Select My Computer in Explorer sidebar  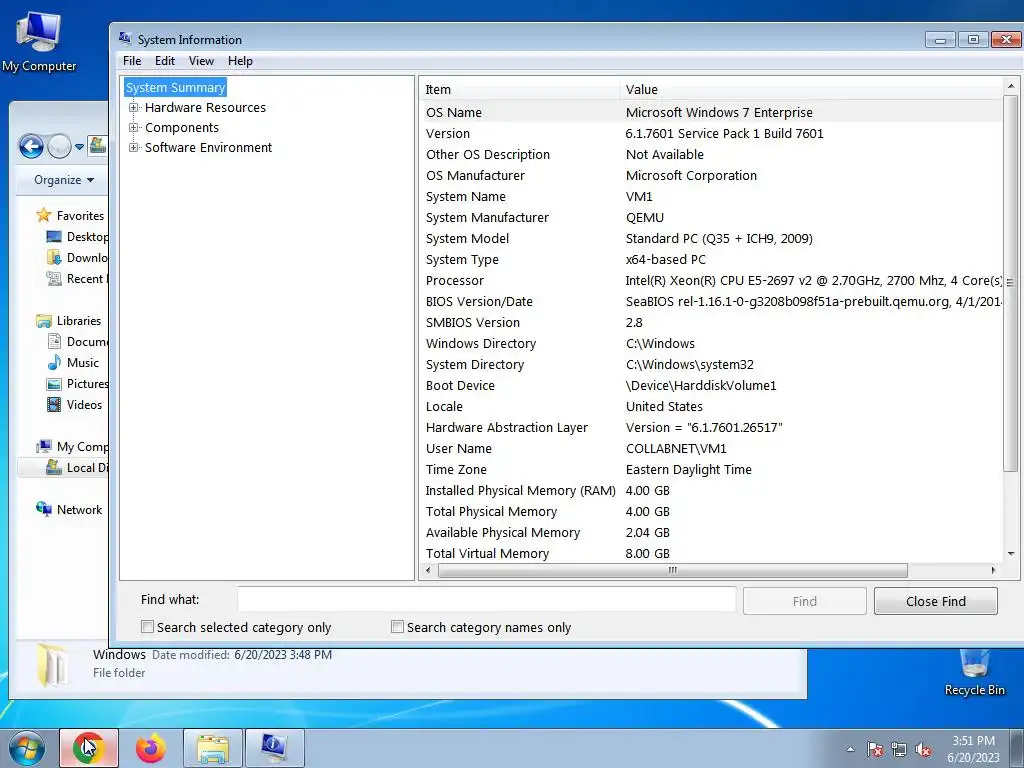point(72,447)
